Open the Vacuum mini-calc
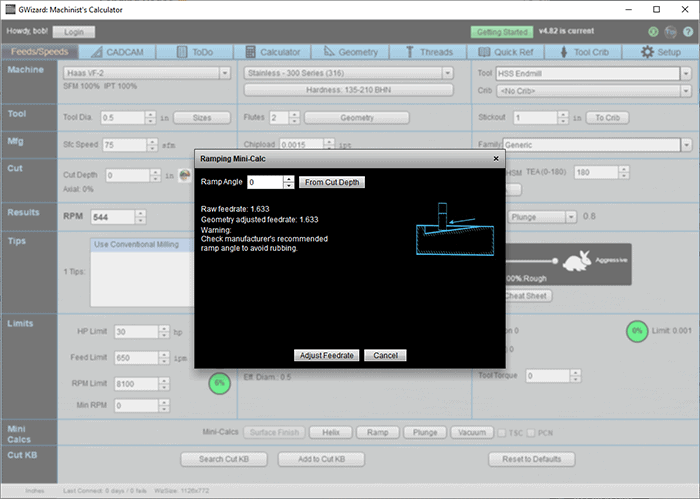The image size is (700, 499). tap(472, 432)
